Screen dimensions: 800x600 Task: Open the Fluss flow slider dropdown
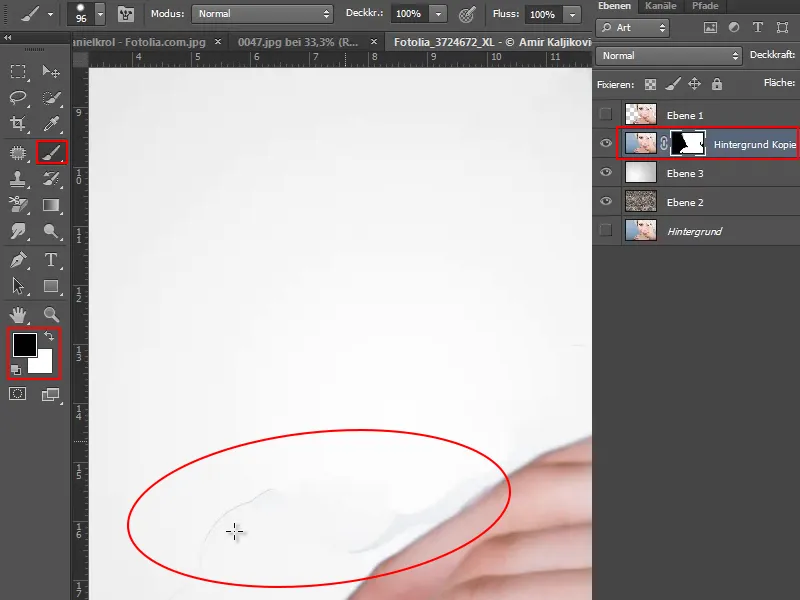(x=572, y=14)
